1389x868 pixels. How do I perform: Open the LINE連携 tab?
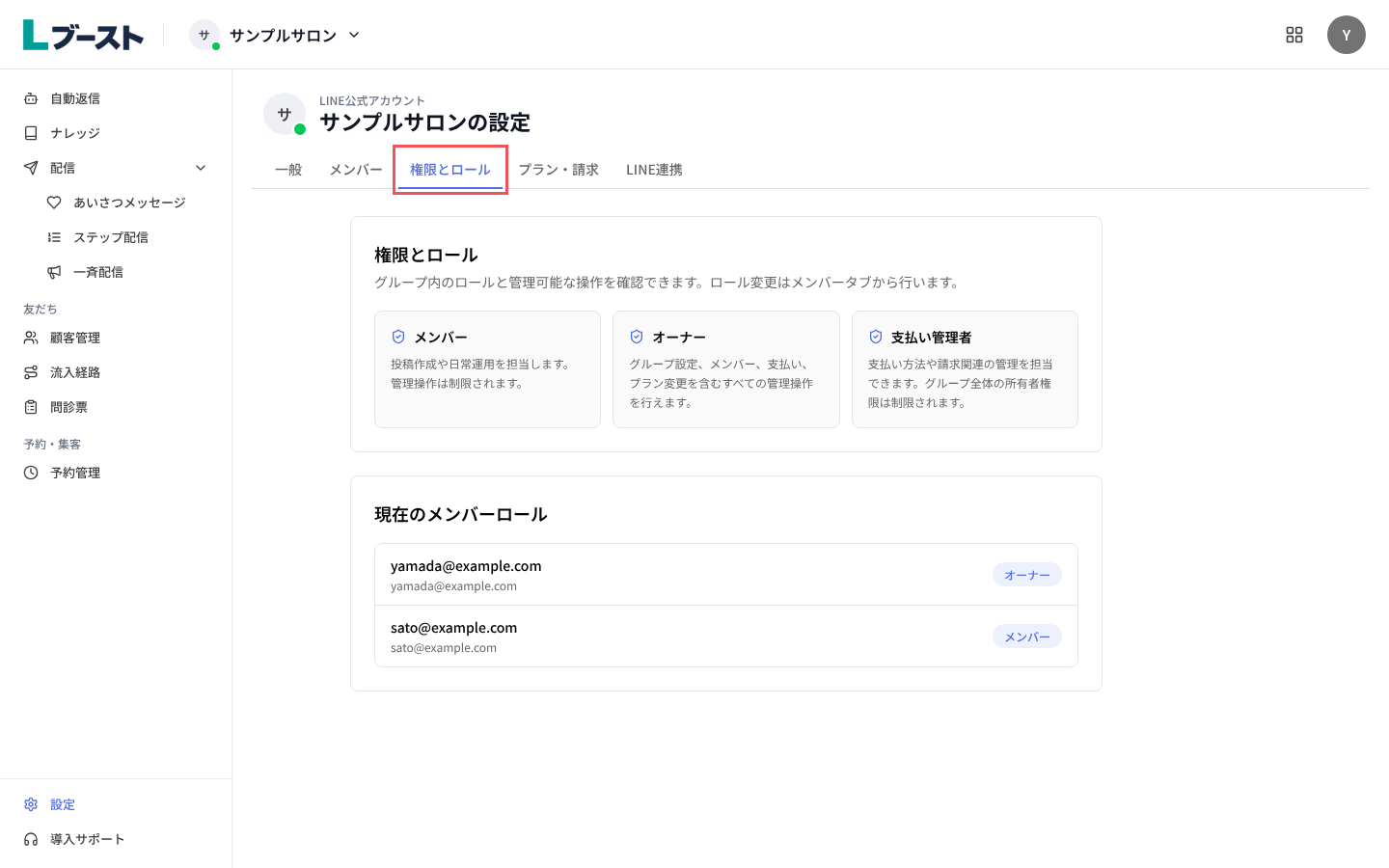pos(654,170)
